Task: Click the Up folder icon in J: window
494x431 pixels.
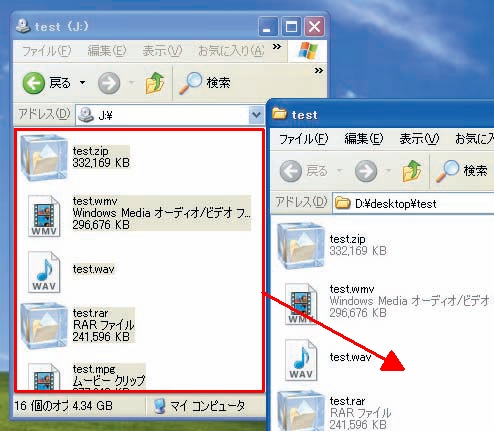Action: tap(155, 83)
